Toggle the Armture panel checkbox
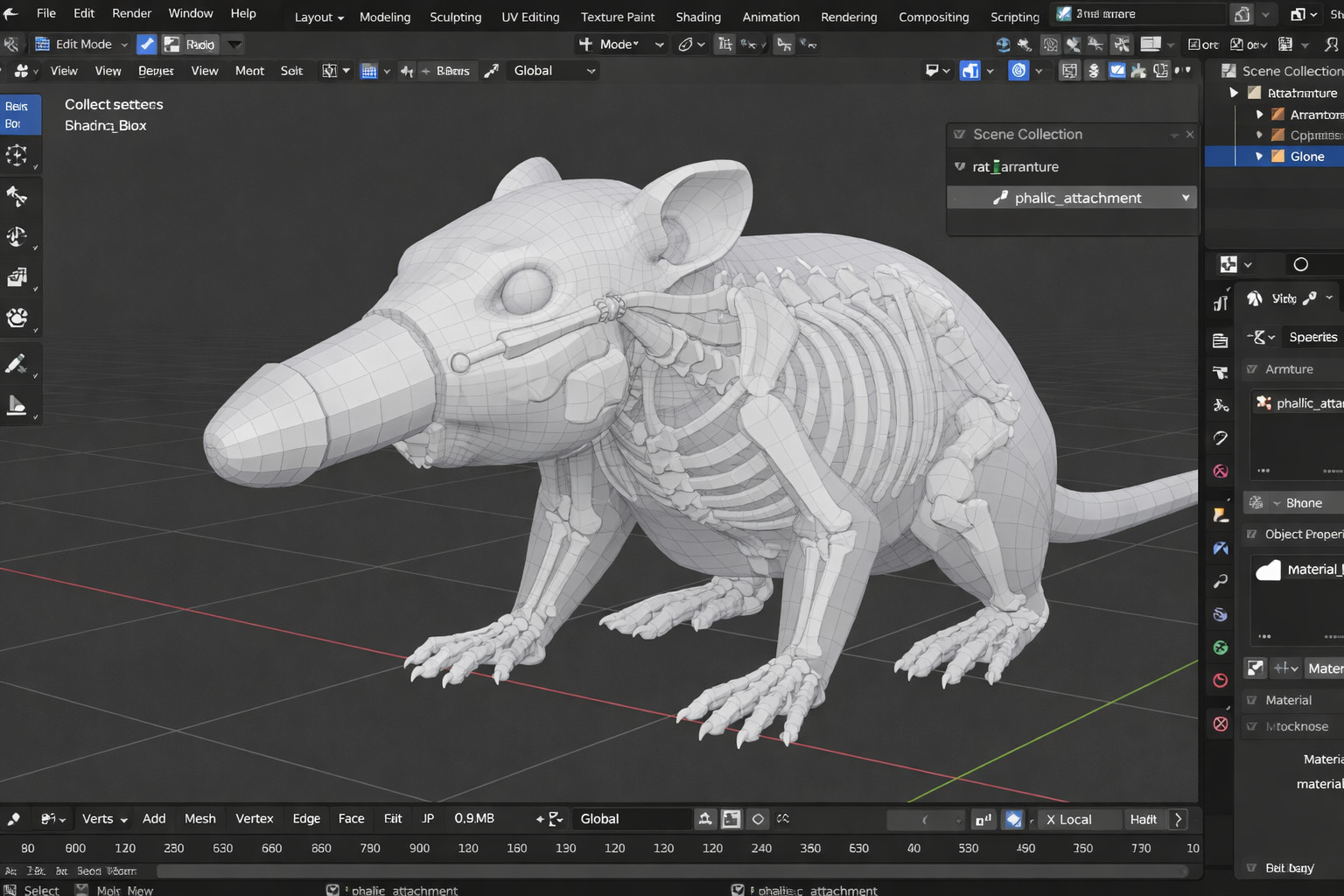 click(1252, 369)
